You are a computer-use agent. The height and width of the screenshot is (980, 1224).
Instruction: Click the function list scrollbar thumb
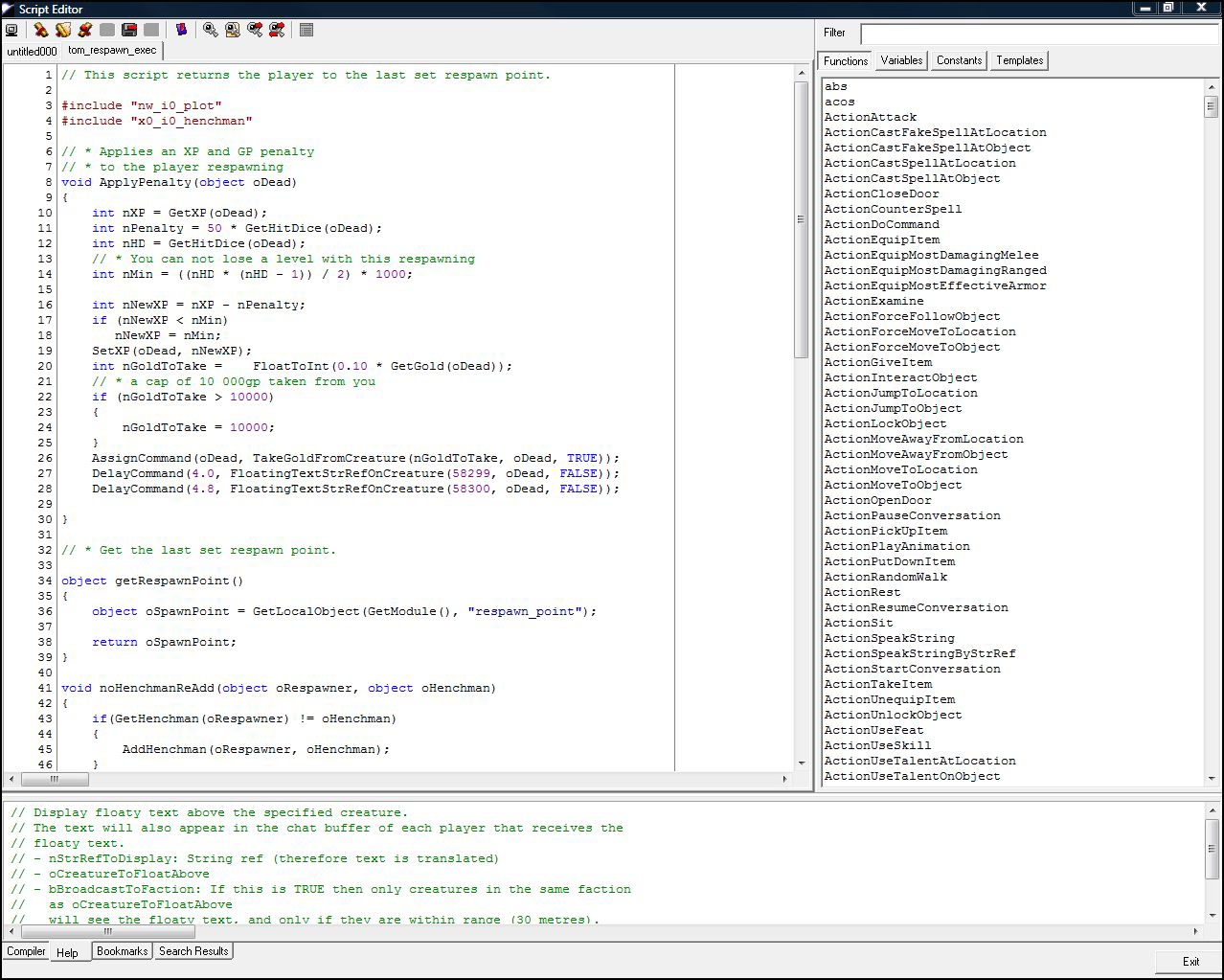tap(1211, 106)
